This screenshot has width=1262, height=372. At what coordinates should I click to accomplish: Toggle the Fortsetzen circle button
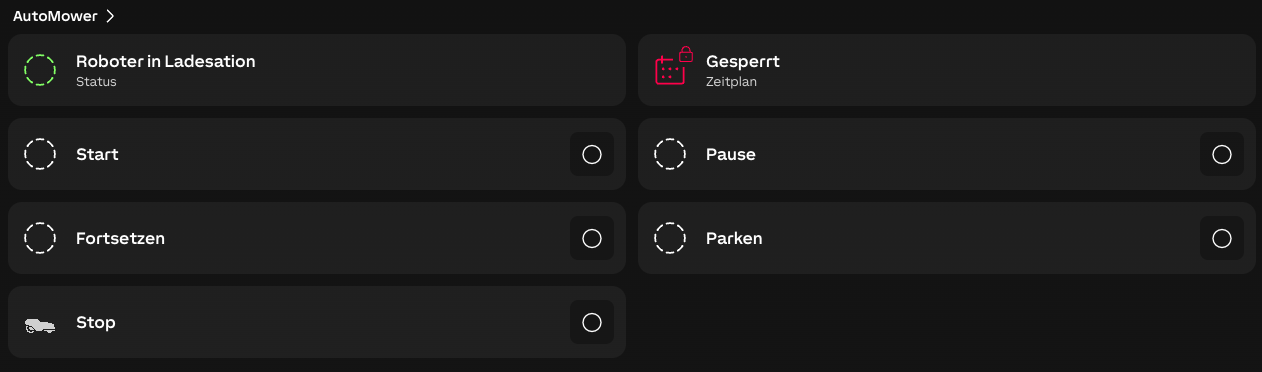point(592,238)
